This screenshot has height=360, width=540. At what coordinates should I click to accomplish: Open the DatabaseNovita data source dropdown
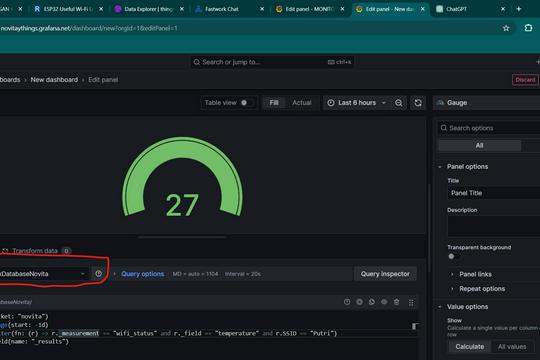coord(43,274)
